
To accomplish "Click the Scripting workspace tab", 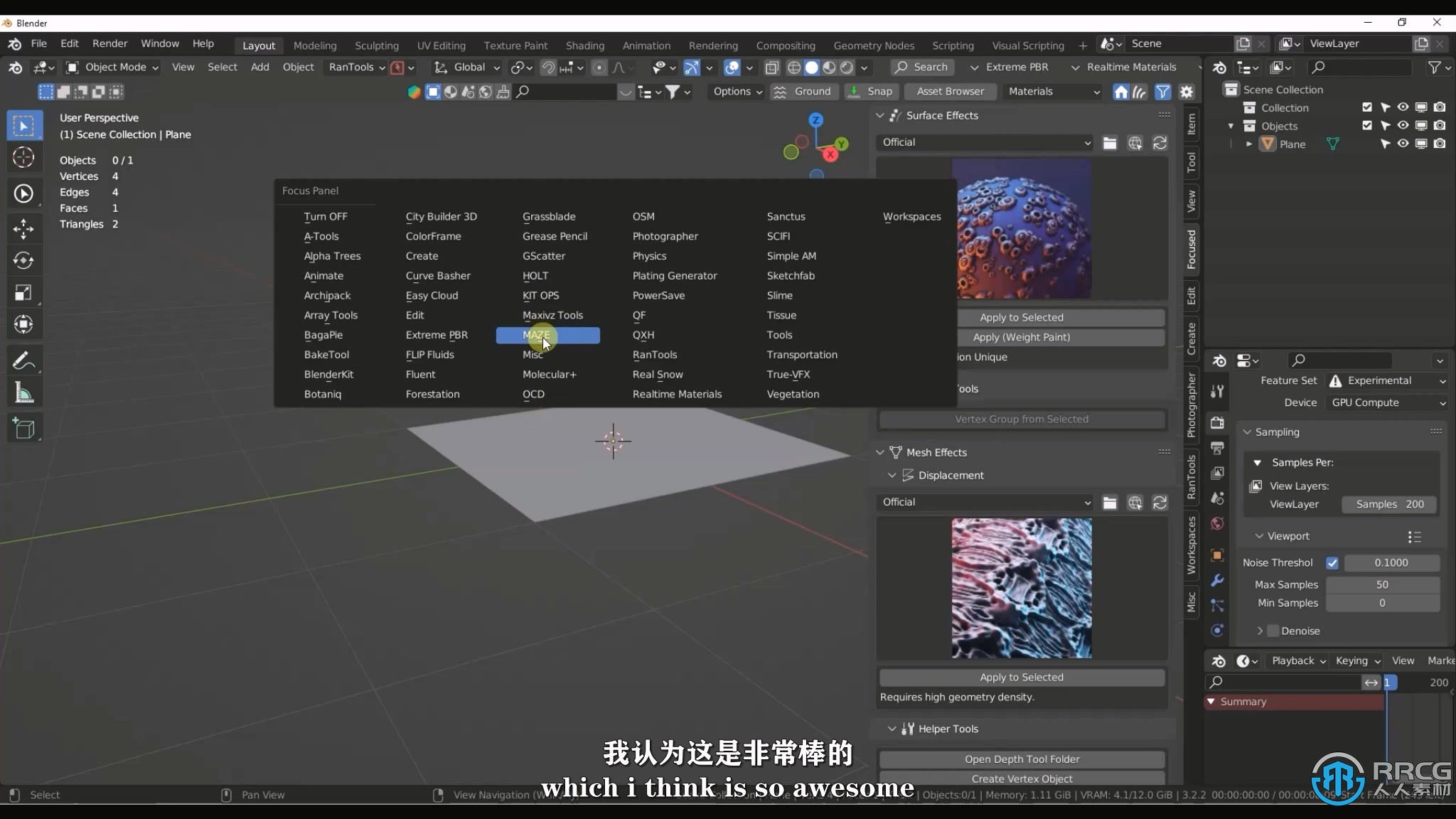I will tap(952, 43).
